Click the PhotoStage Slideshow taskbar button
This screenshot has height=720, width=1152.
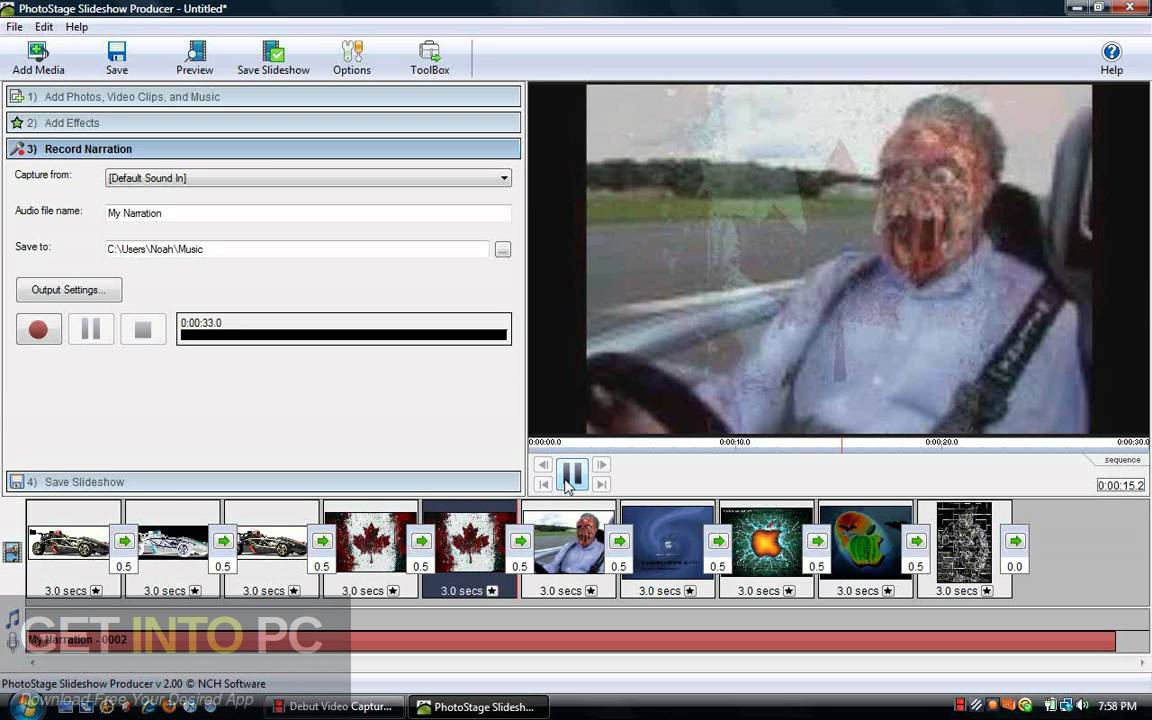[478, 707]
